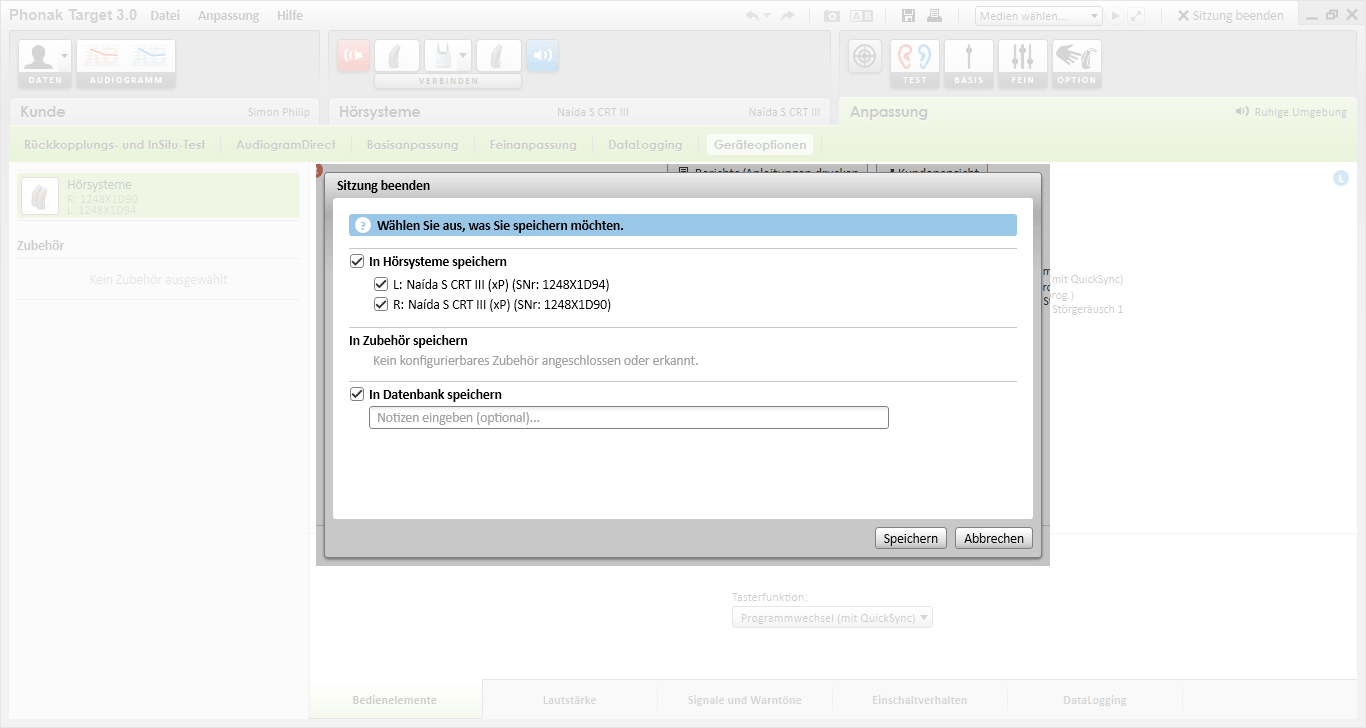Screen dimensions: 1366x728
Task: Click 'Kein Zubehör ausgewählt' text
Action: (x=158, y=279)
